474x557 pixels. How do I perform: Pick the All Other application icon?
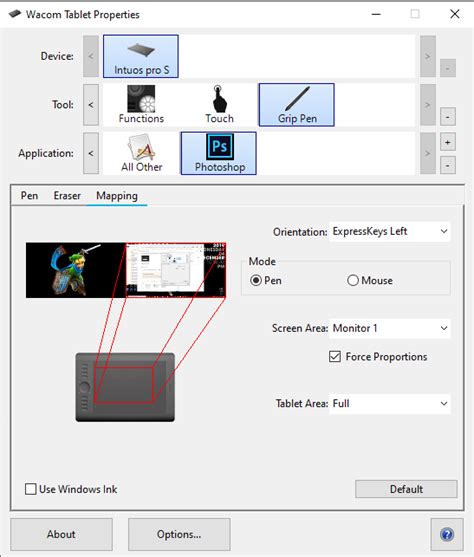tap(141, 153)
